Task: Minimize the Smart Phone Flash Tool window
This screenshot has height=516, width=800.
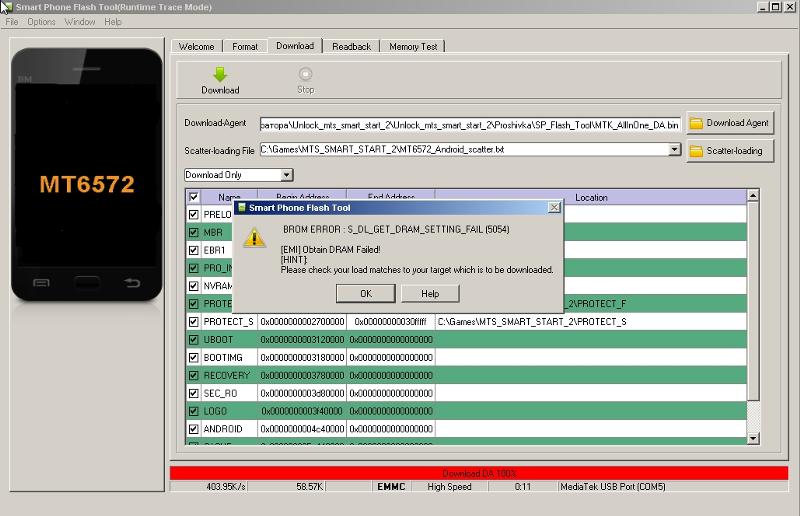Action: click(x=763, y=7)
